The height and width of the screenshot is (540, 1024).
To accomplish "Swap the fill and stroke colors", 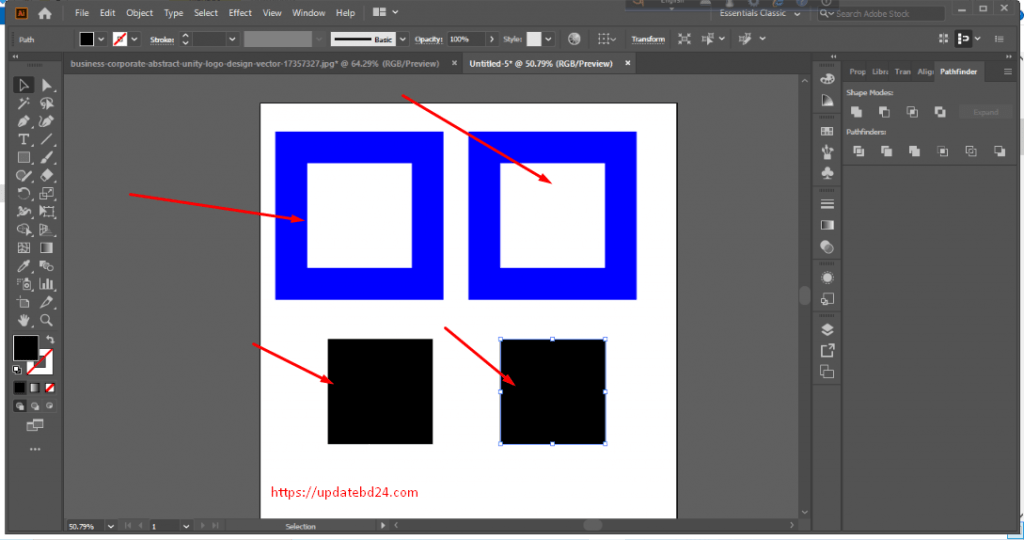I will click(x=50, y=341).
